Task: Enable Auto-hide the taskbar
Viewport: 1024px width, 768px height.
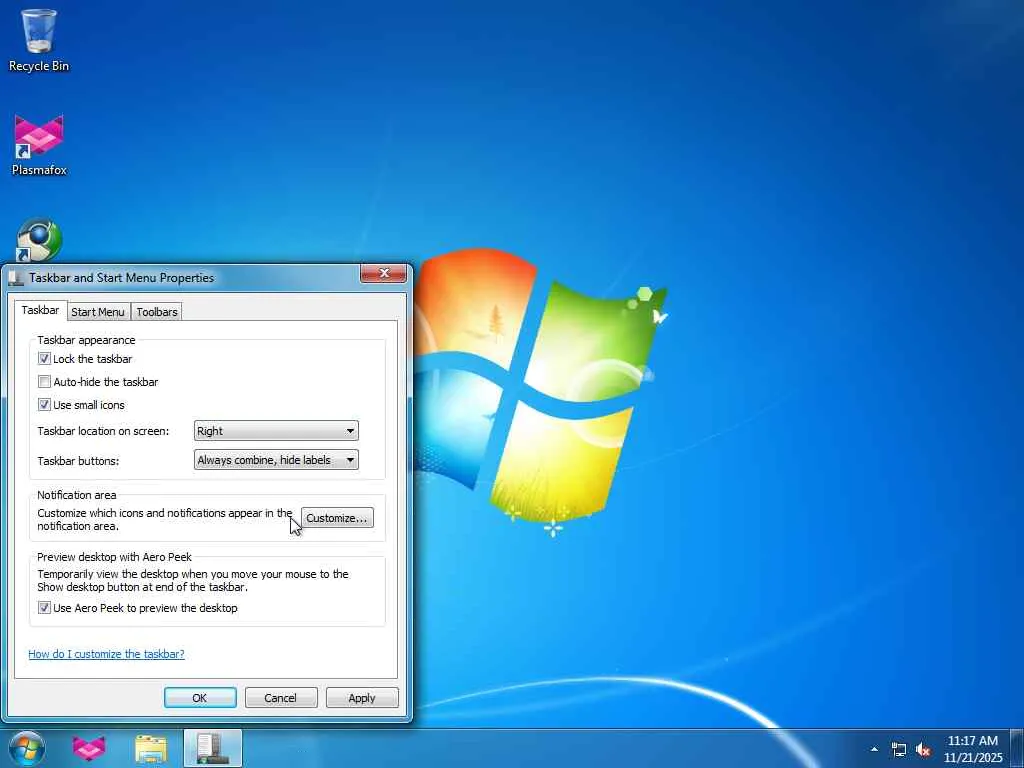Action: 44,381
